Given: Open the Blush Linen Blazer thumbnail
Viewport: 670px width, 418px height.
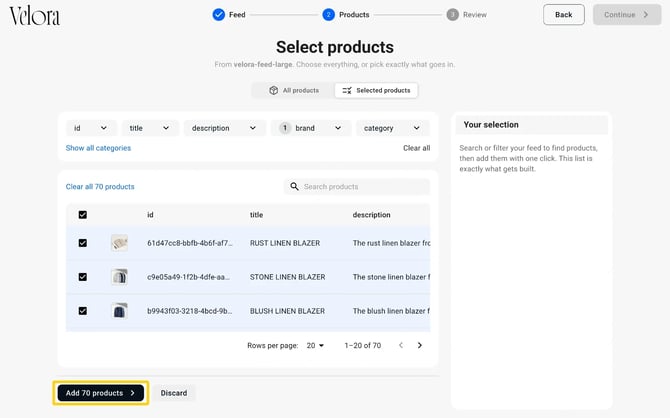Looking at the screenshot, I should click(119, 311).
